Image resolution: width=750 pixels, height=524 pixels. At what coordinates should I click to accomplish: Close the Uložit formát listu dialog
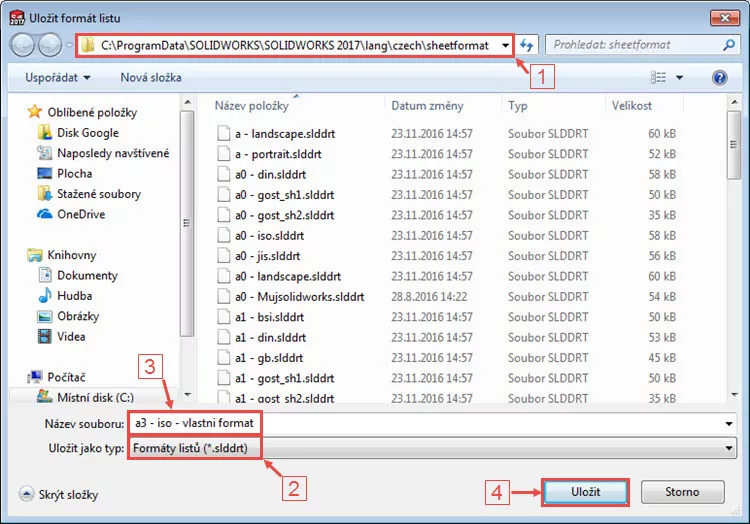(725, 18)
